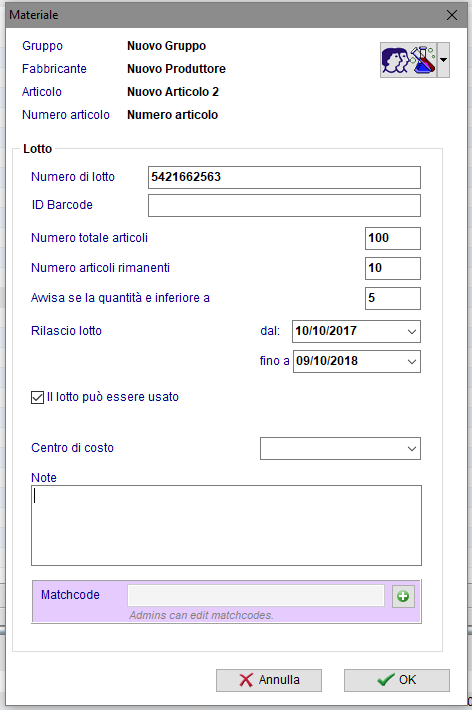Click the green plus Matchcode add icon
472x710 pixels.
coord(403,596)
